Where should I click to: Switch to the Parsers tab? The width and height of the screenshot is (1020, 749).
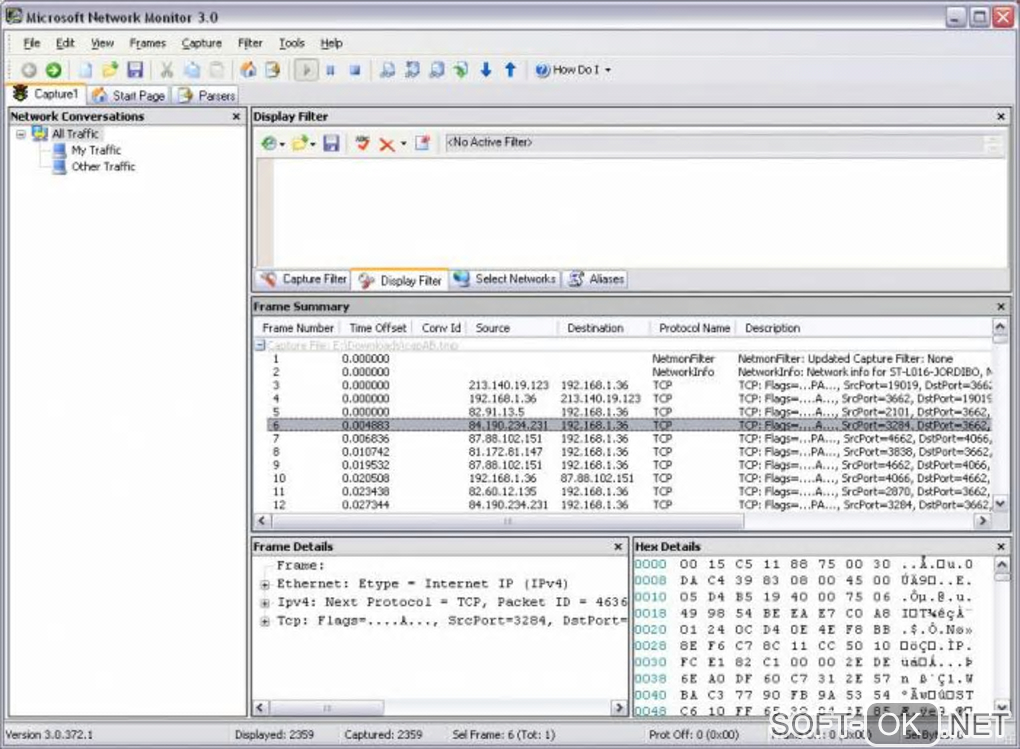point(206,96)
